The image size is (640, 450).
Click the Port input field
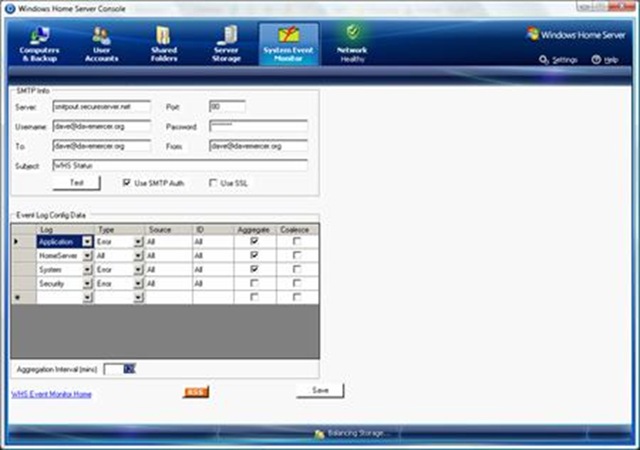click(227, 107)
